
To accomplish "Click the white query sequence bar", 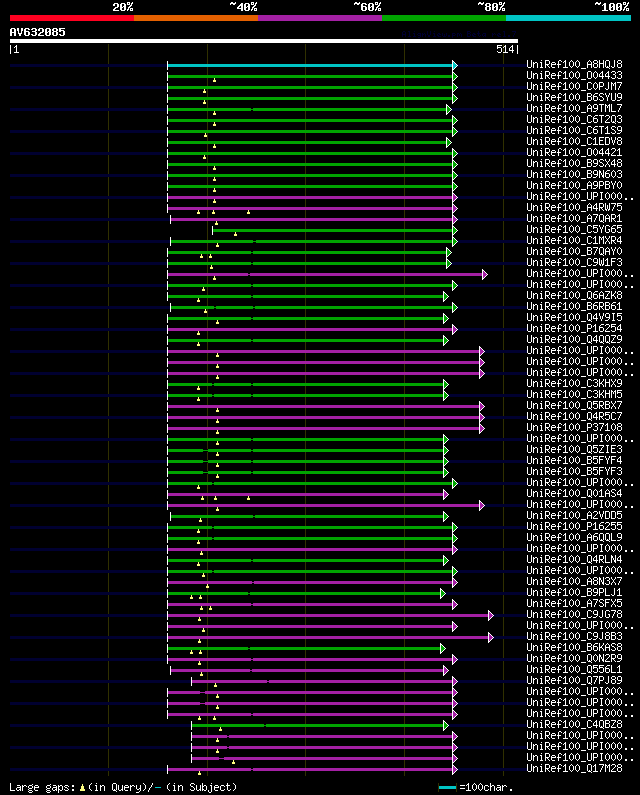I will (264, 41).
